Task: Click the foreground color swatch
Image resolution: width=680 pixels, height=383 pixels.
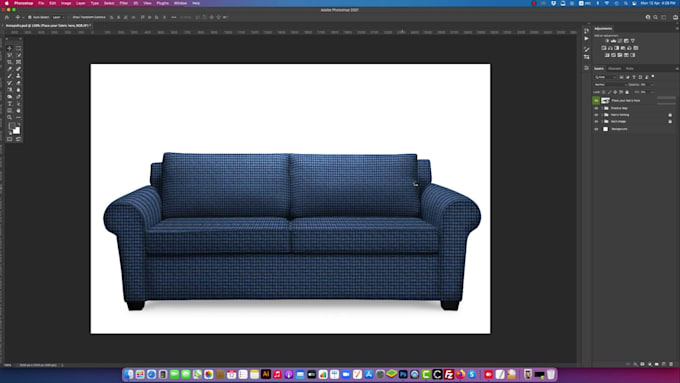Action: (12, 126)
